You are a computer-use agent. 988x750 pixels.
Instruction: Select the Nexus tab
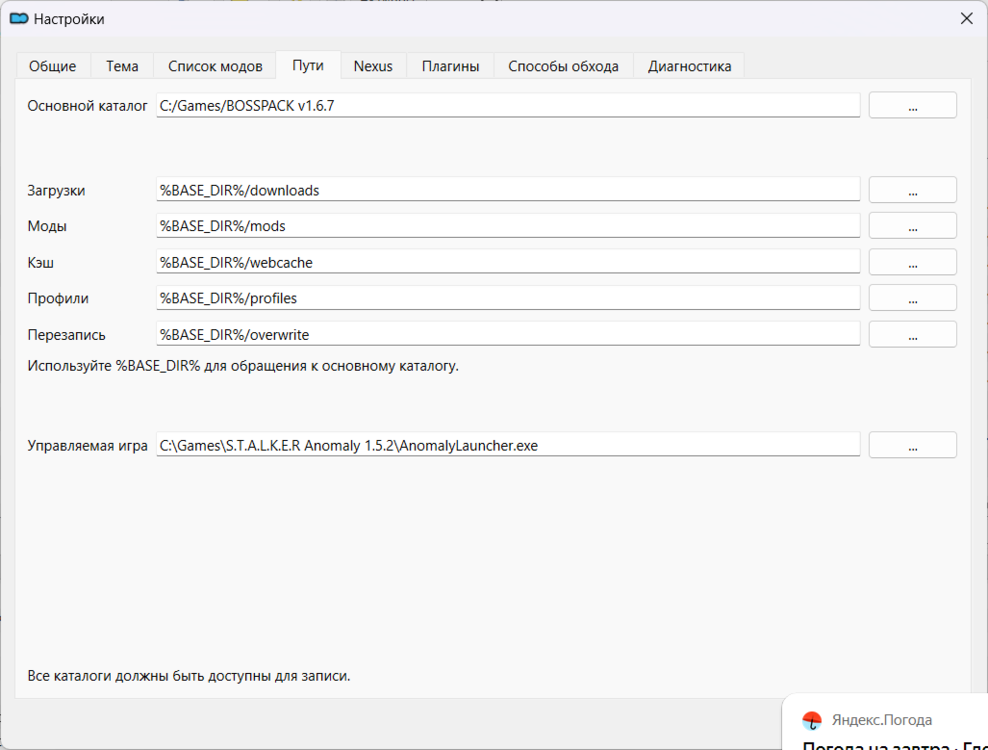tap(373, 66)
